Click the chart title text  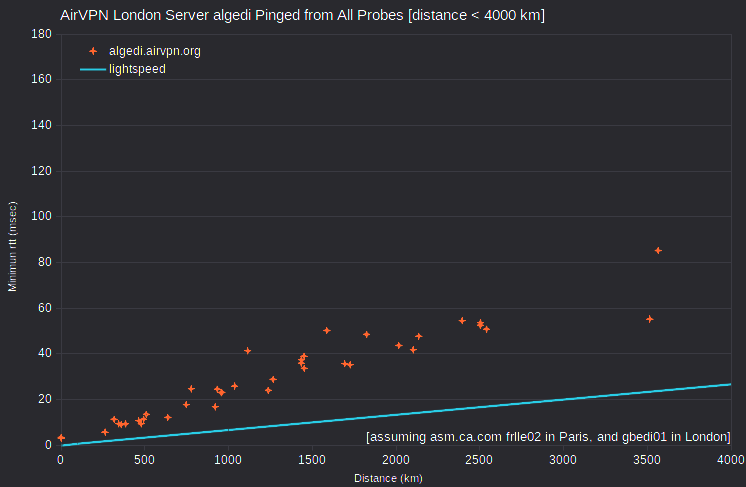(x=302, y=15)
